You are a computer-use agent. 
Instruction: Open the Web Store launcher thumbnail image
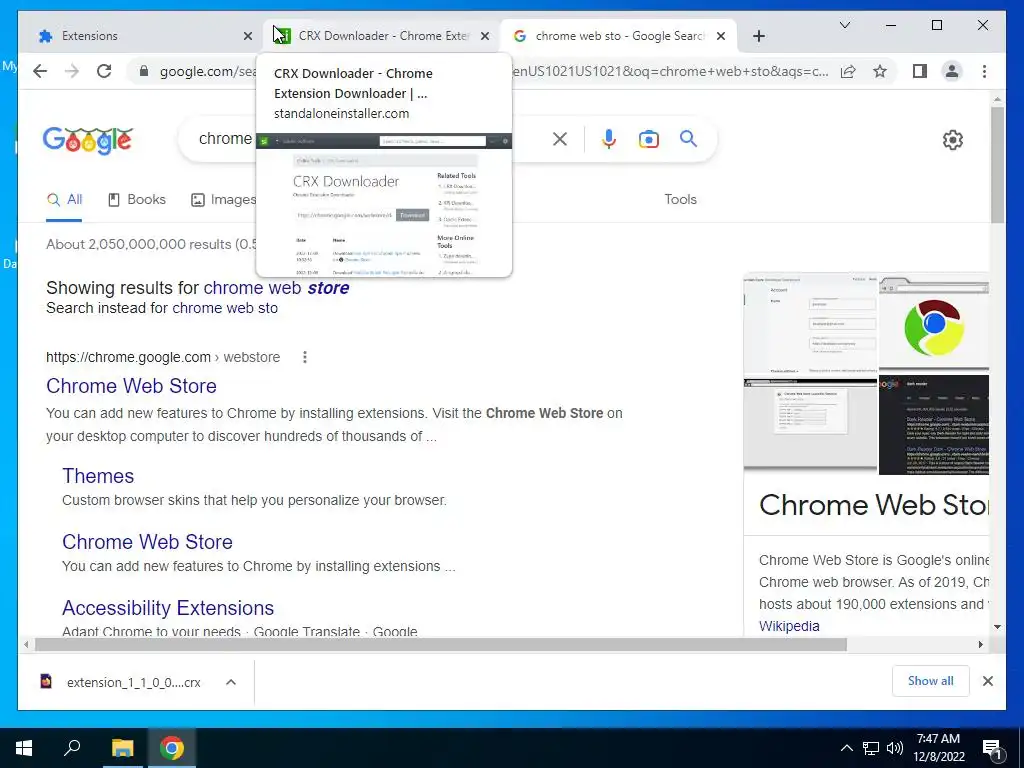(810, 424)
